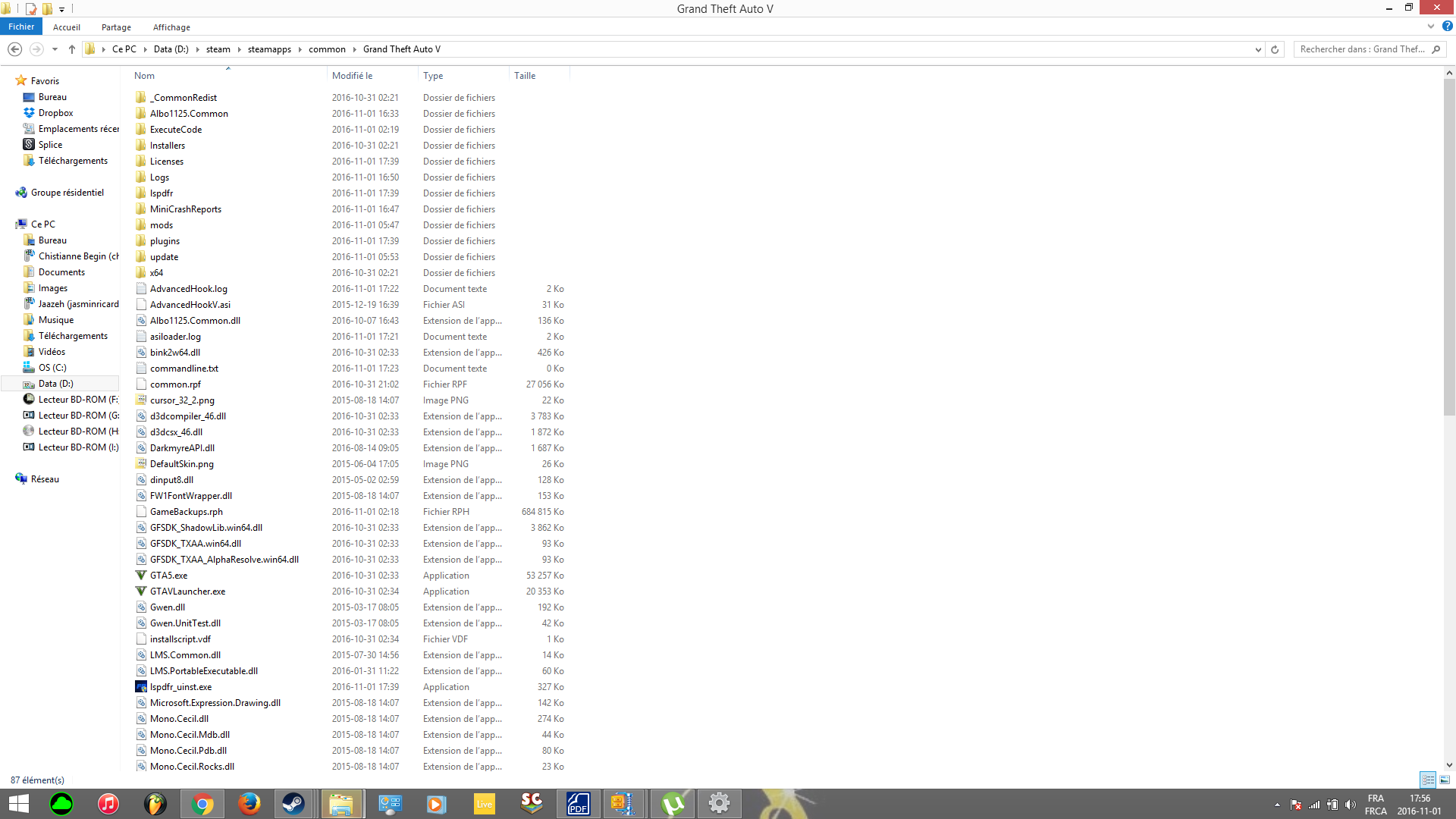Open the GTA5.exe application icon
Viewport: 1456px width, 819px height.
pyautogui.click(x=141, y=576)
